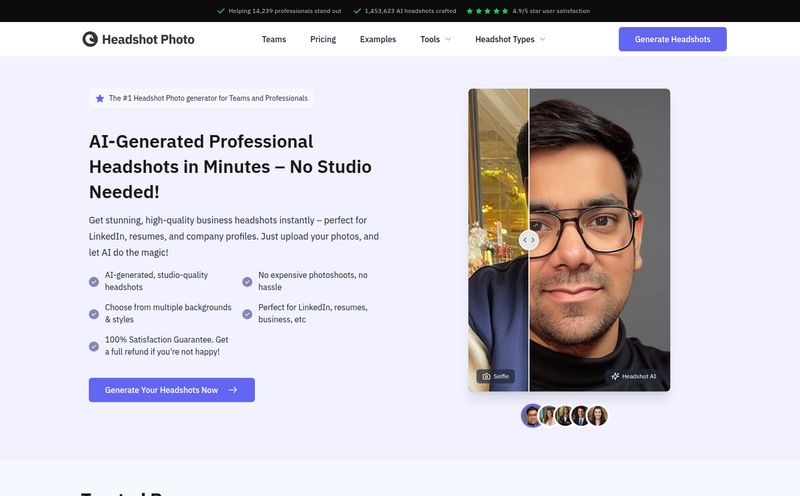
Task: Click 1,453,623 AI headshots crafted text
Action: [x=410, y=11]
